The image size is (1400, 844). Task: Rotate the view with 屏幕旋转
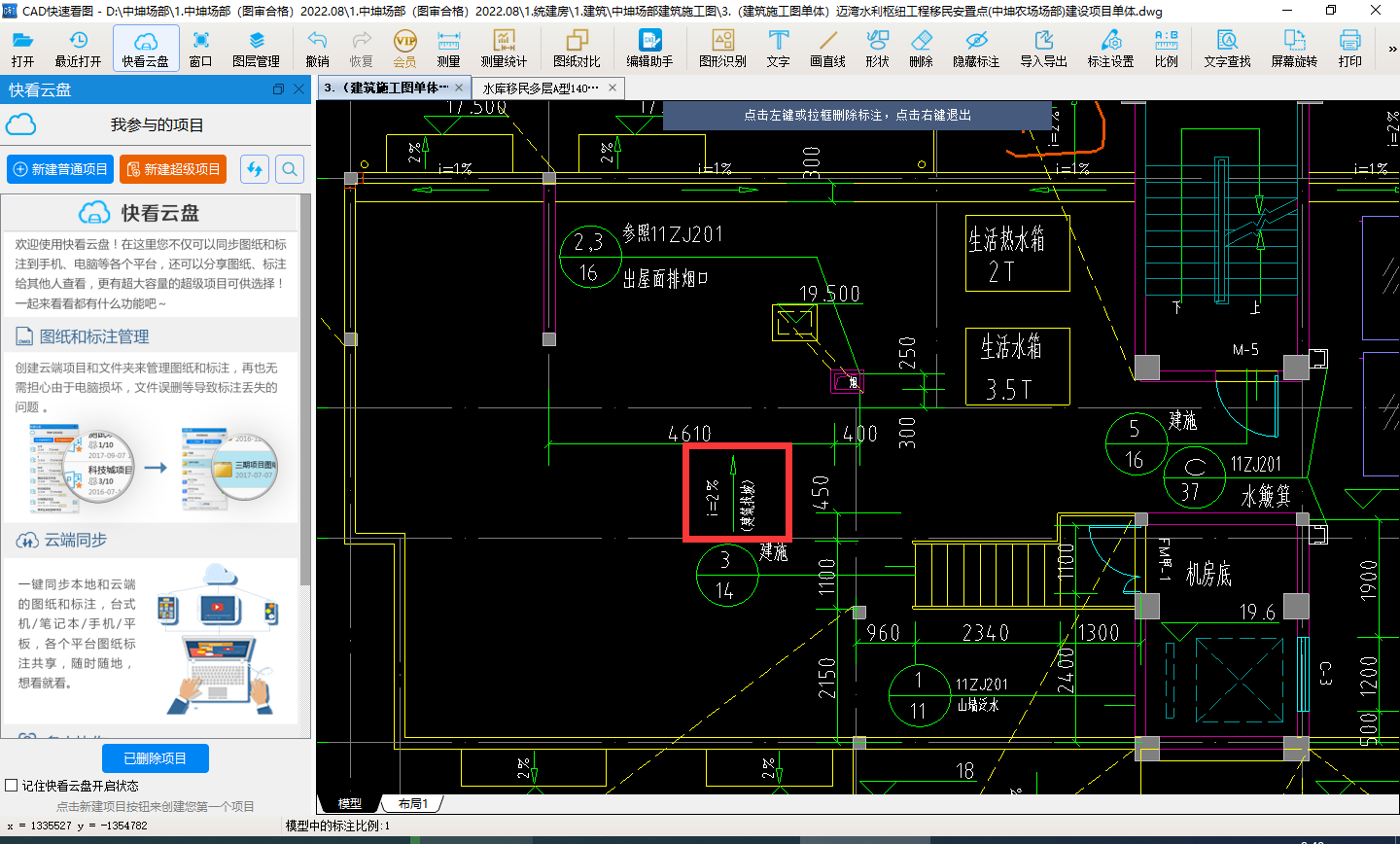click(1294, 49)
